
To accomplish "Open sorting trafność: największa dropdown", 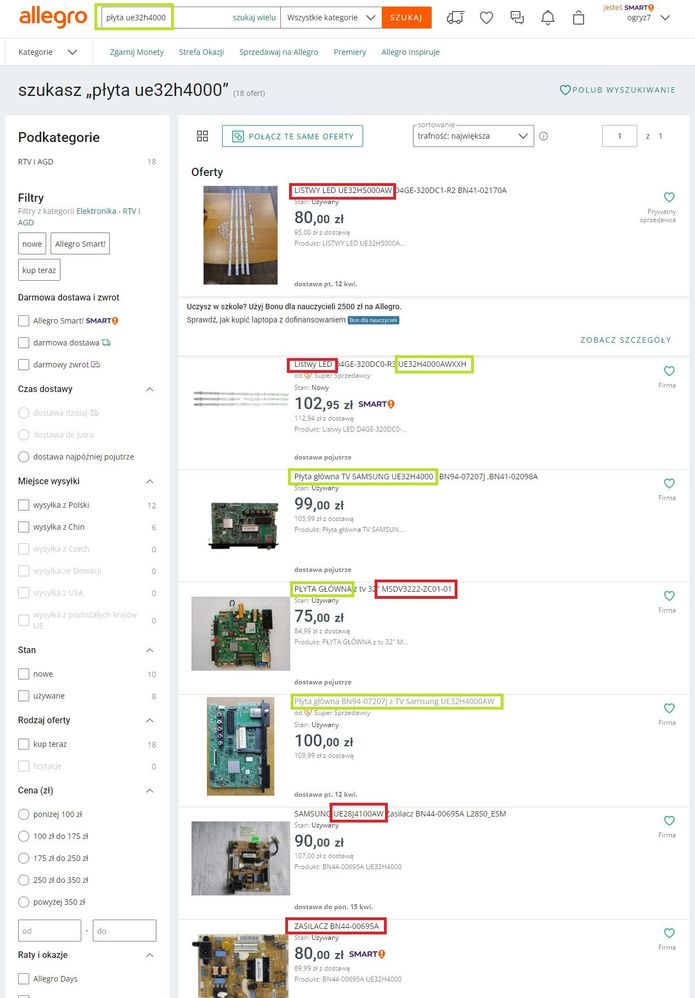I will 473,136.
